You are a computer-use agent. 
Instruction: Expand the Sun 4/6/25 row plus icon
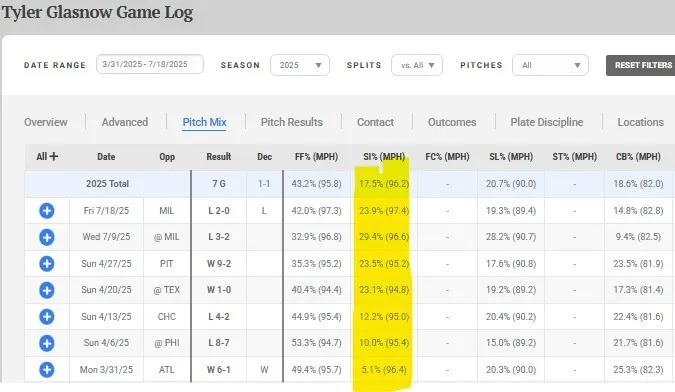tap(47, 343)
